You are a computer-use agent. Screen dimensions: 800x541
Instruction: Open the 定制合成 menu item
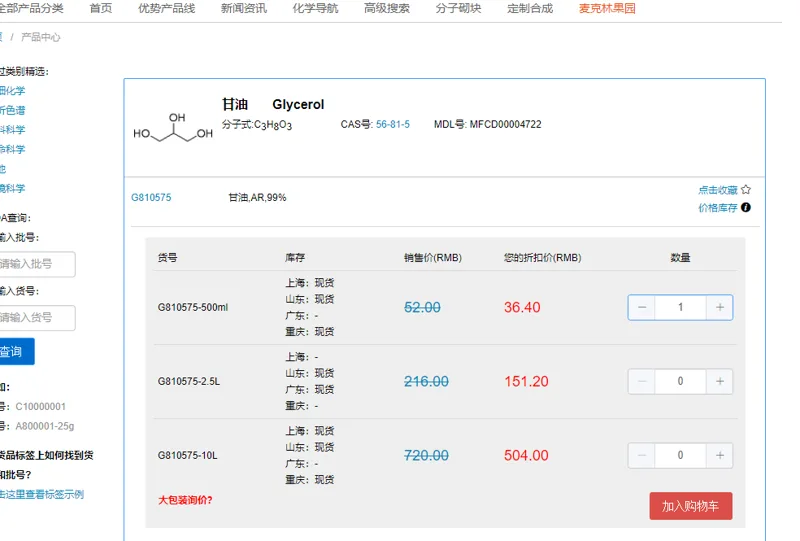point(530,8)
